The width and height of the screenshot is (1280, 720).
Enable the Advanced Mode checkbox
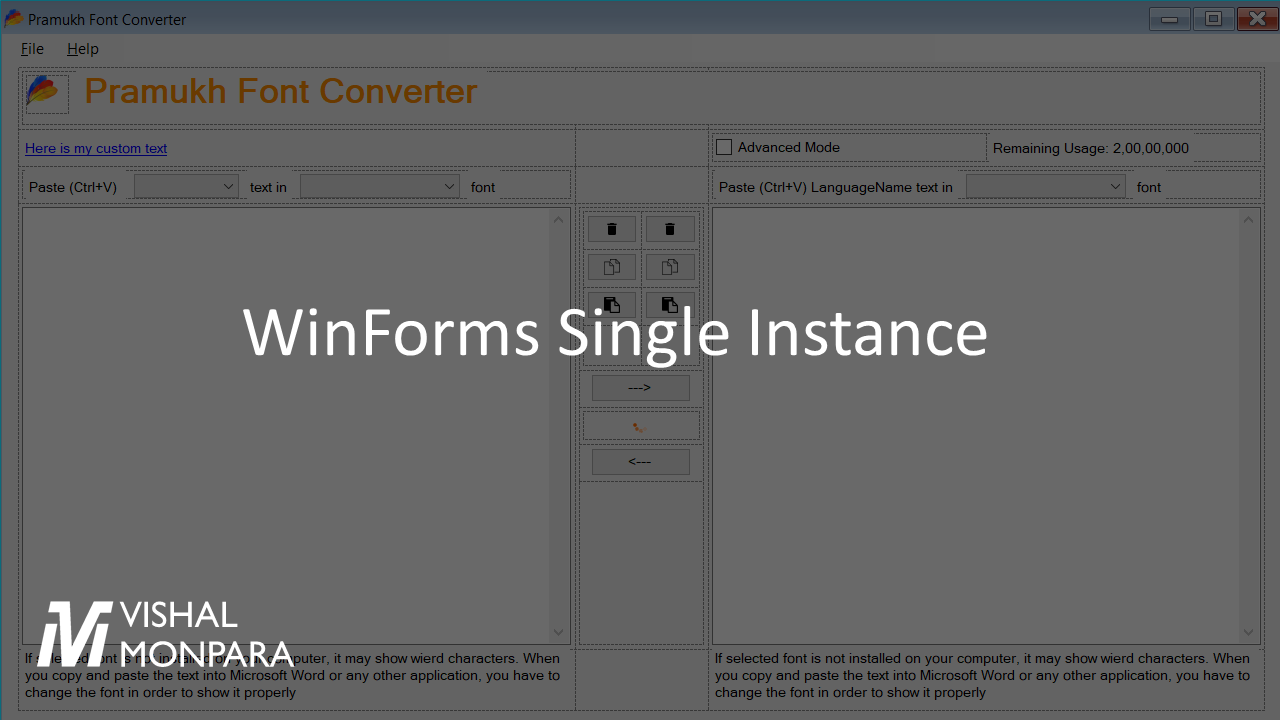(x=724, y=147)
